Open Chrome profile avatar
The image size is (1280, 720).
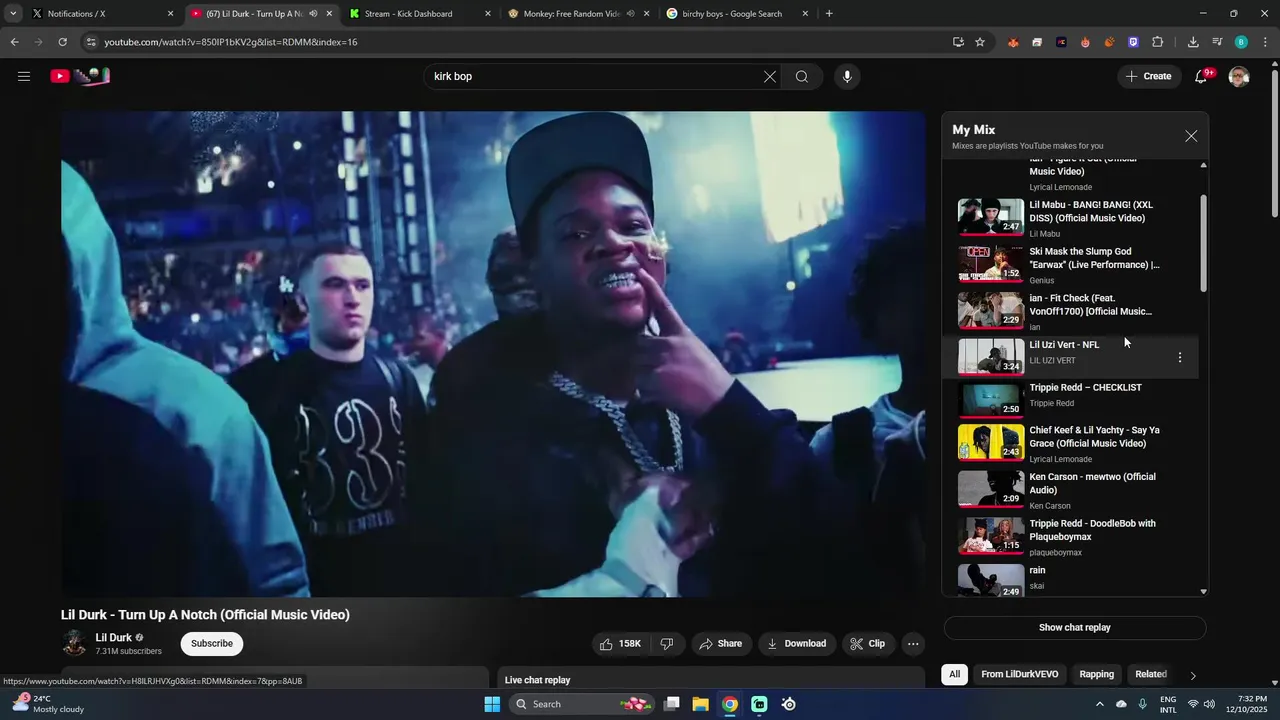[x=1241, y=42]
